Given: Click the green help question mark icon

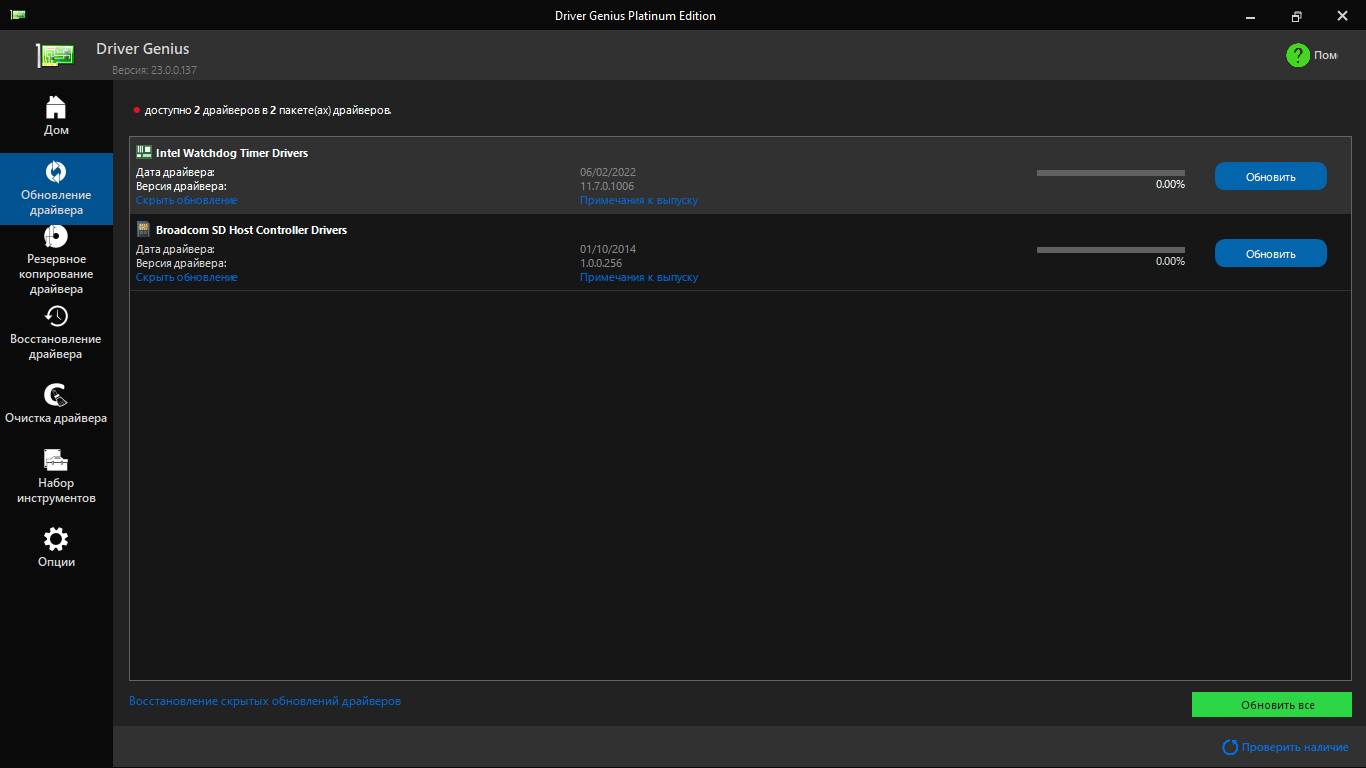Looking at the screenshot, I should 1298,55.
